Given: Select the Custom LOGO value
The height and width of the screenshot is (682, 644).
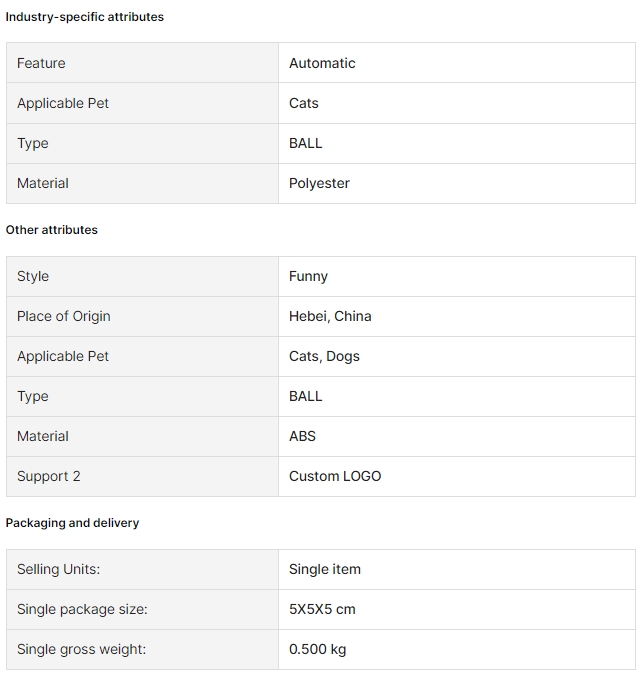Looking at the screenshot, I should [335, 476].
